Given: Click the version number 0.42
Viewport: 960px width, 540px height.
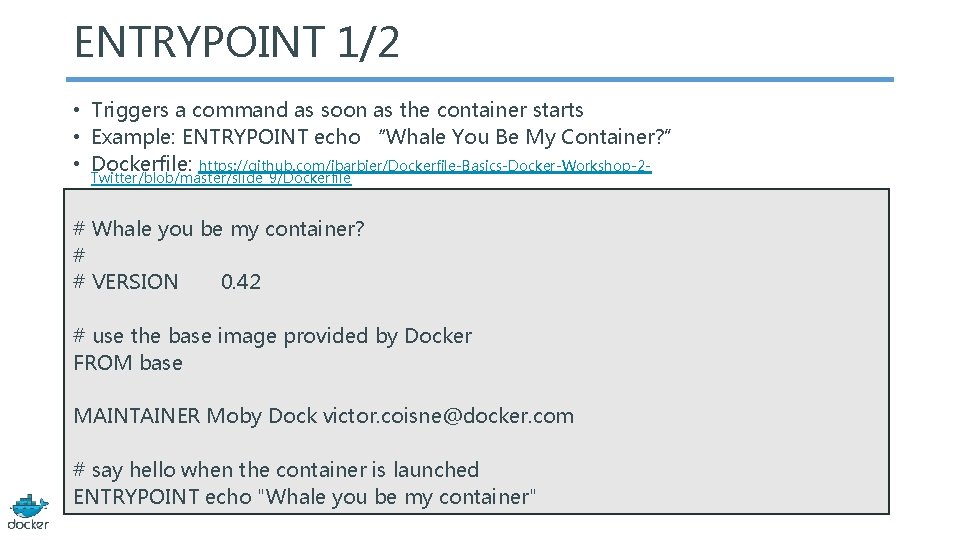Looking at the screenshot, I should point(241,282).
